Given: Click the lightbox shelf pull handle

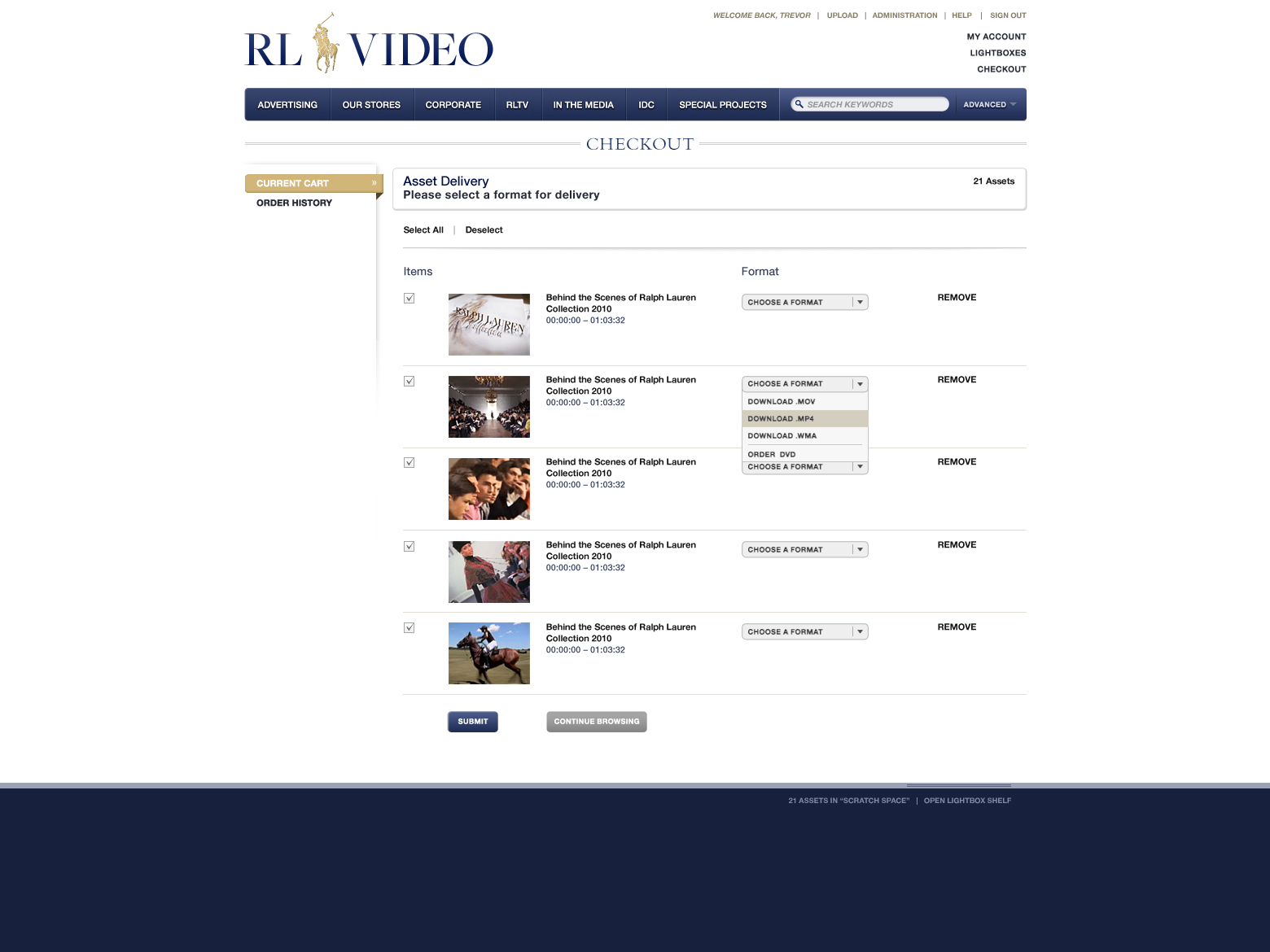Looking at the screenshot, I should click(x=959, y=785).
